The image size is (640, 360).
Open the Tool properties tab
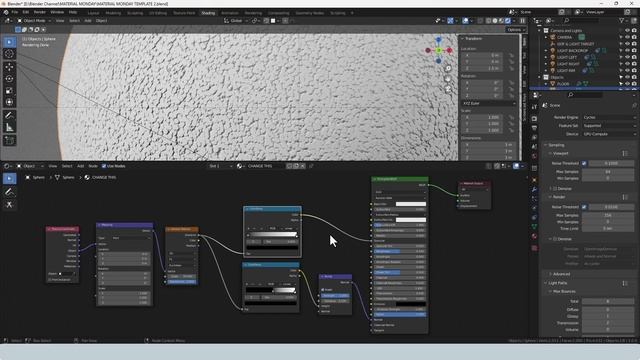tap(534, 107)
